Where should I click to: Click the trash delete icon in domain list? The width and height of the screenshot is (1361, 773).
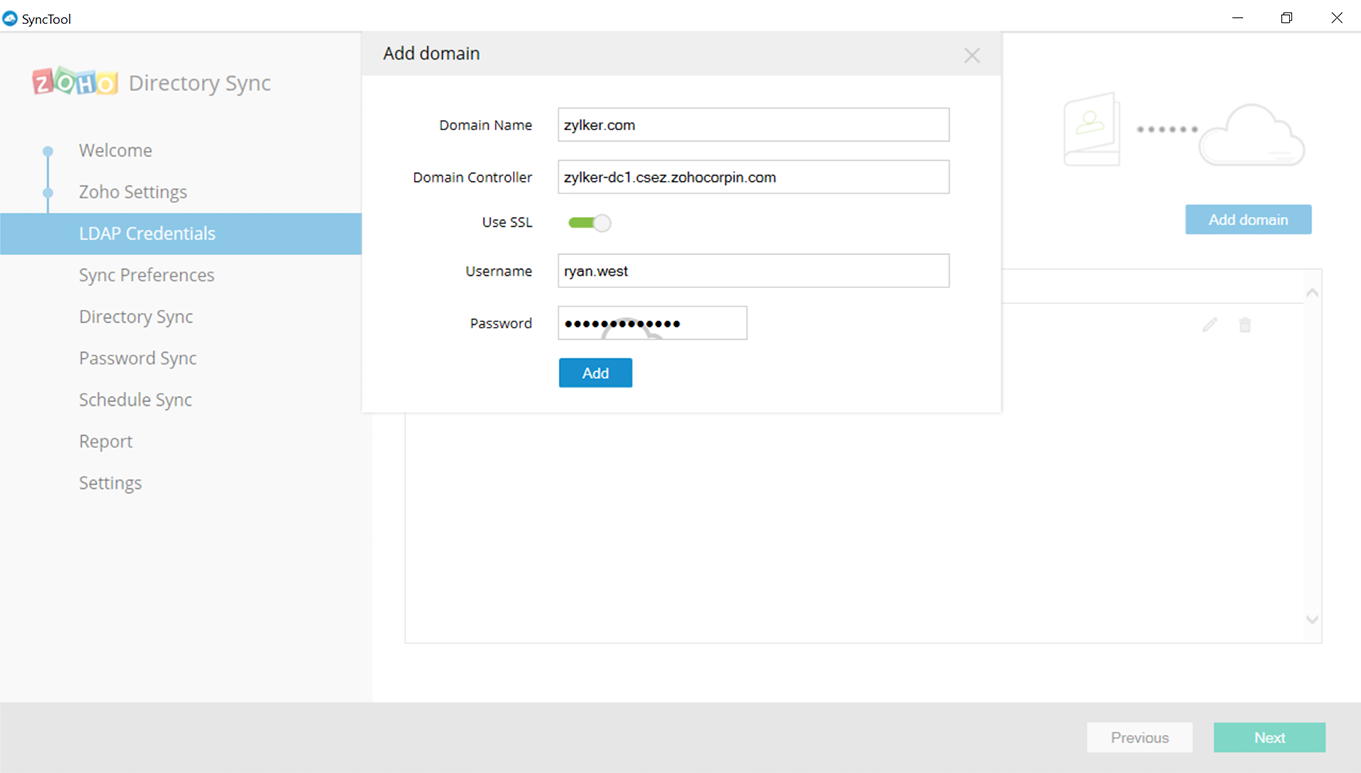(1245, 325)
